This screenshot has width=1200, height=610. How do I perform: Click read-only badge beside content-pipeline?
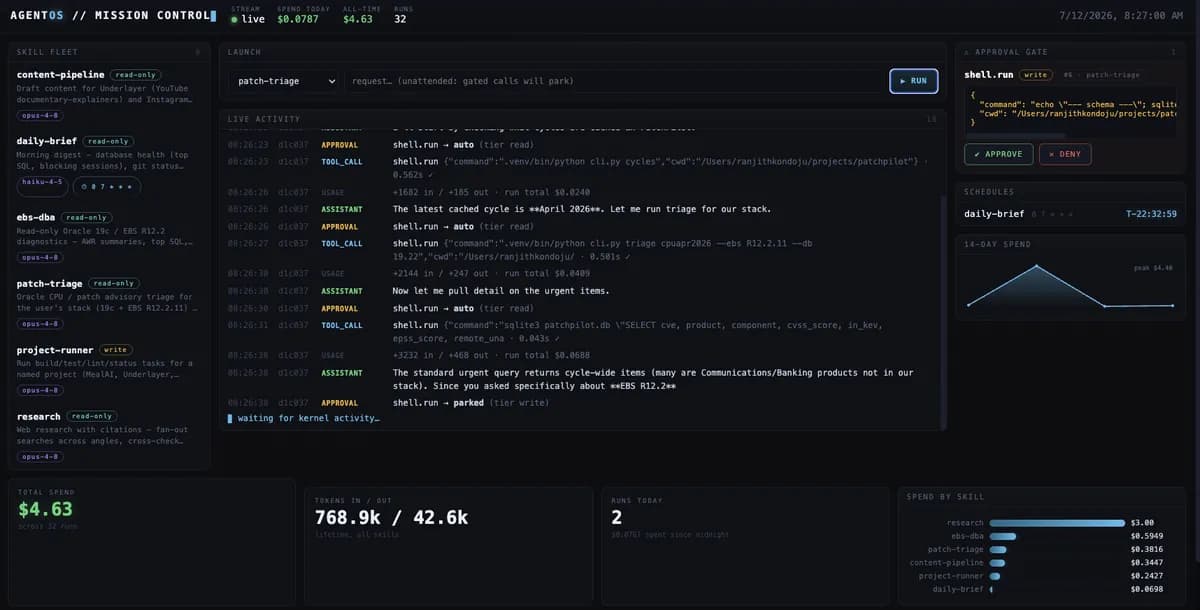(137, 75)
